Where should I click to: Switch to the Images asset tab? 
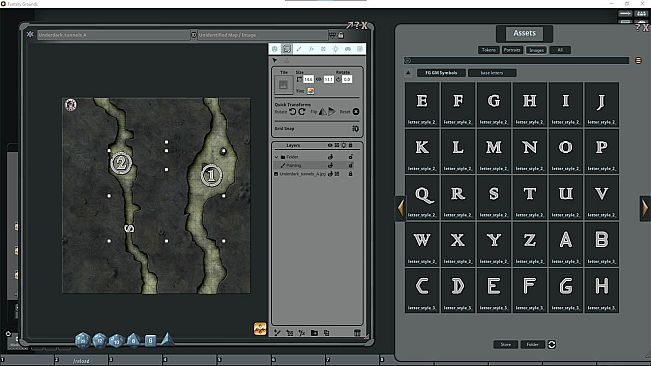pos(536,50)
